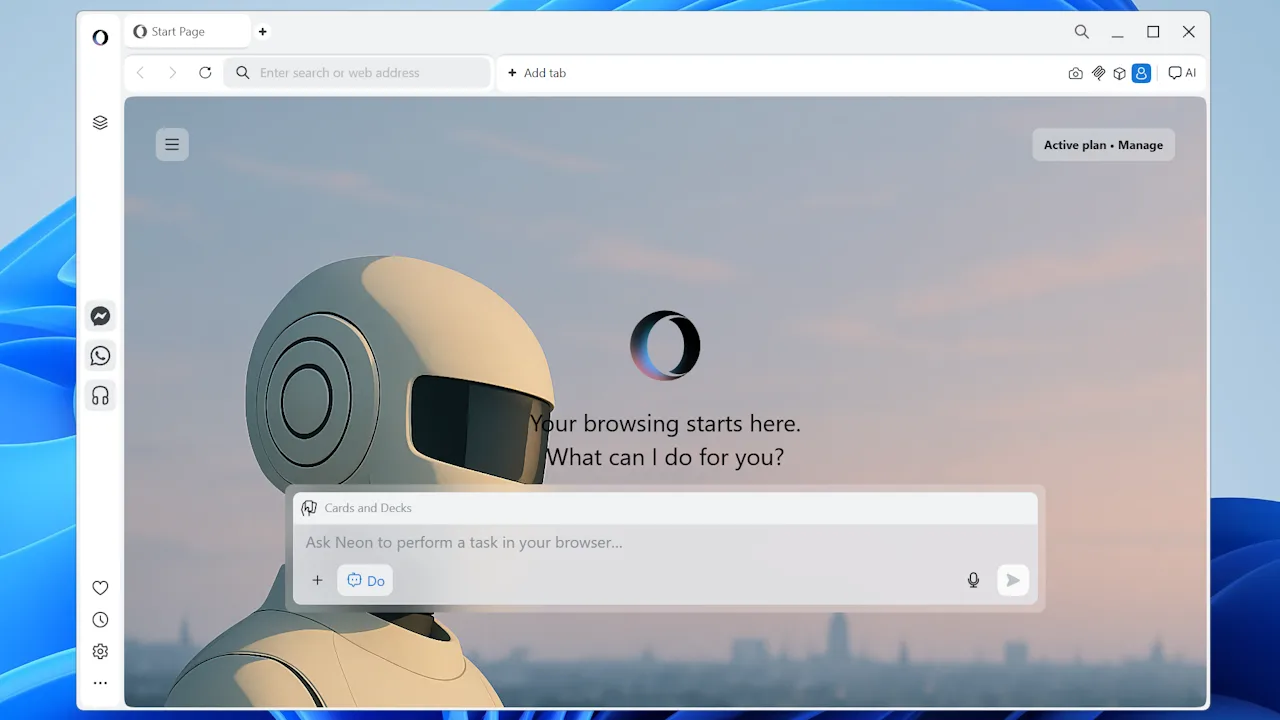Screen dimensions: 1280x720
Task: Open bookmarks via heart icon
Action: (x=100, y=588)
